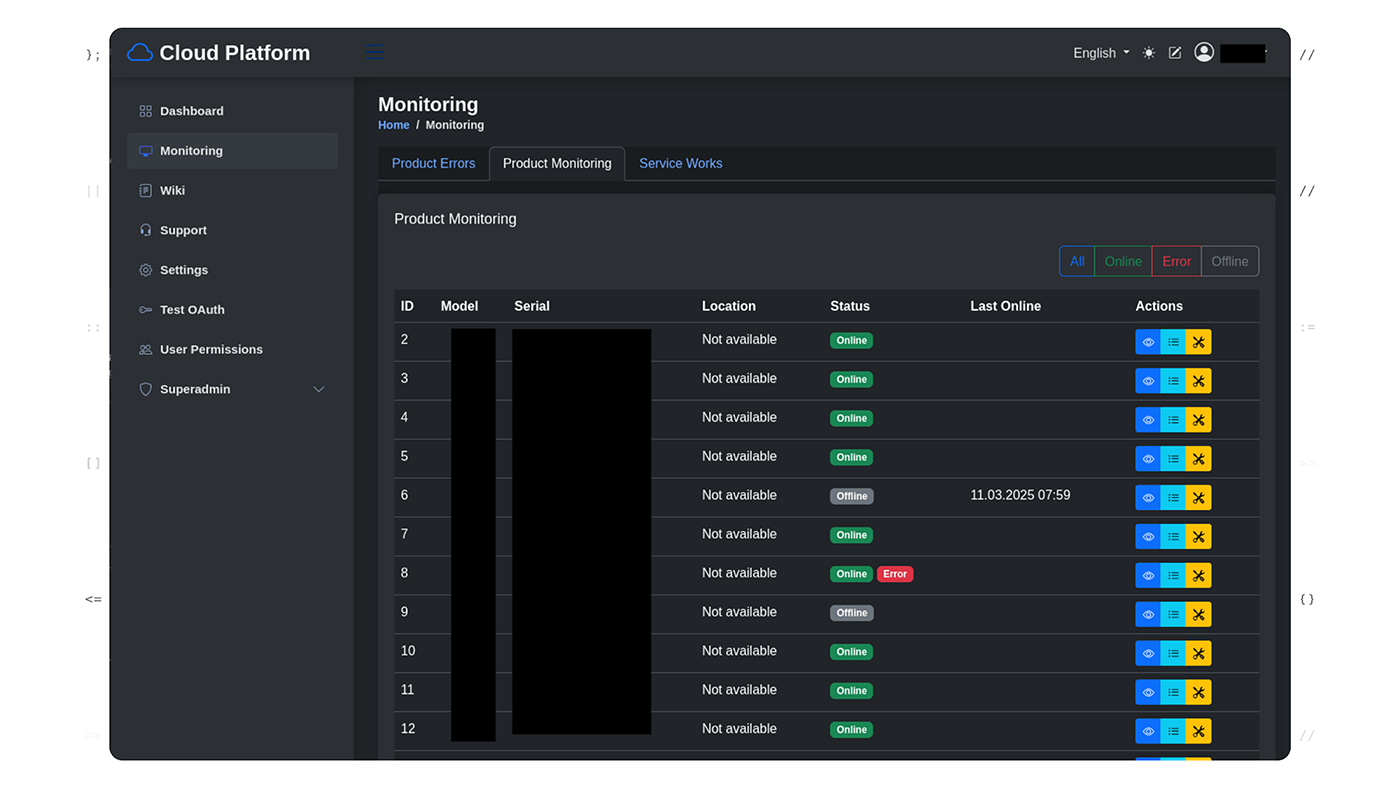
Task: Select Monitoring in the sidebar
Action: [232, 151]
